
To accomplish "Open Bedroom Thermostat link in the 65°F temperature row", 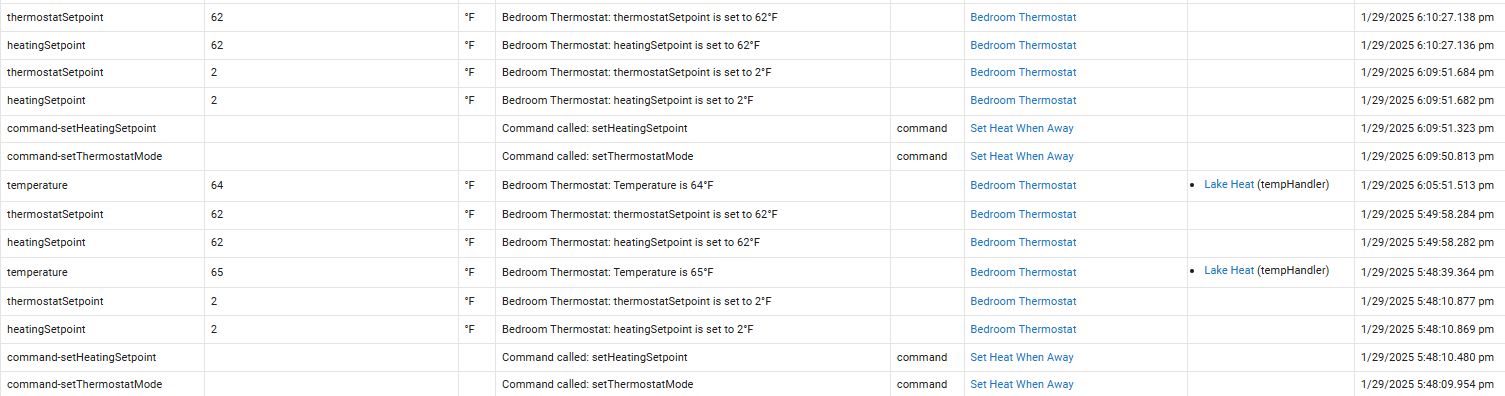I will 1023,272.
